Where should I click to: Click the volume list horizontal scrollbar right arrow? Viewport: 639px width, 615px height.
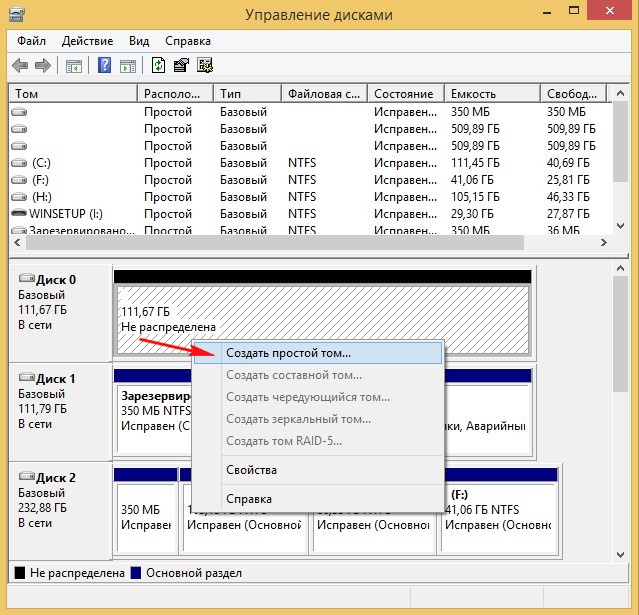pos(604,243)
